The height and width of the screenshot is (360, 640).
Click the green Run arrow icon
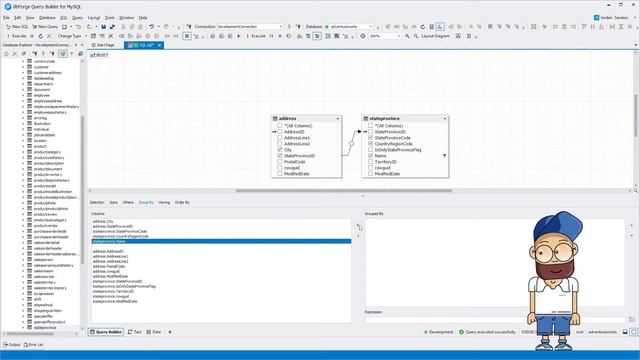[x=239, y=36]
